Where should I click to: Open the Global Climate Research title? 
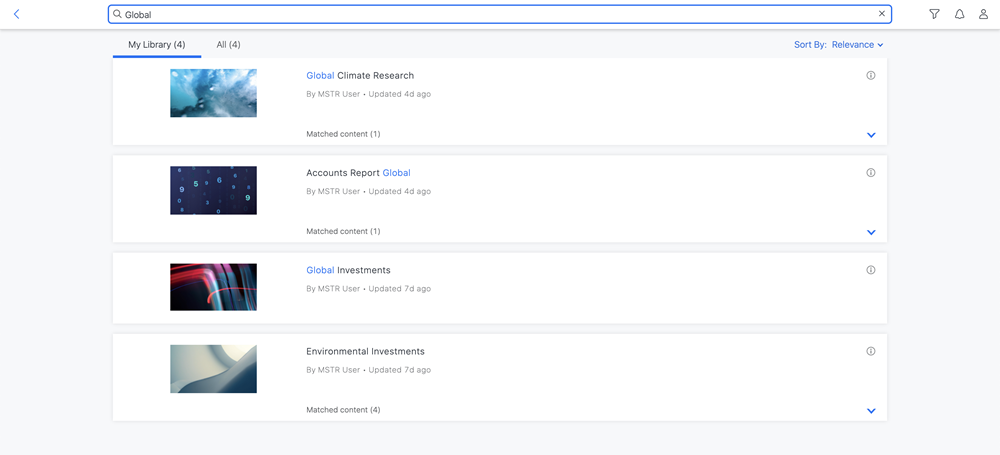click(359, 76)
